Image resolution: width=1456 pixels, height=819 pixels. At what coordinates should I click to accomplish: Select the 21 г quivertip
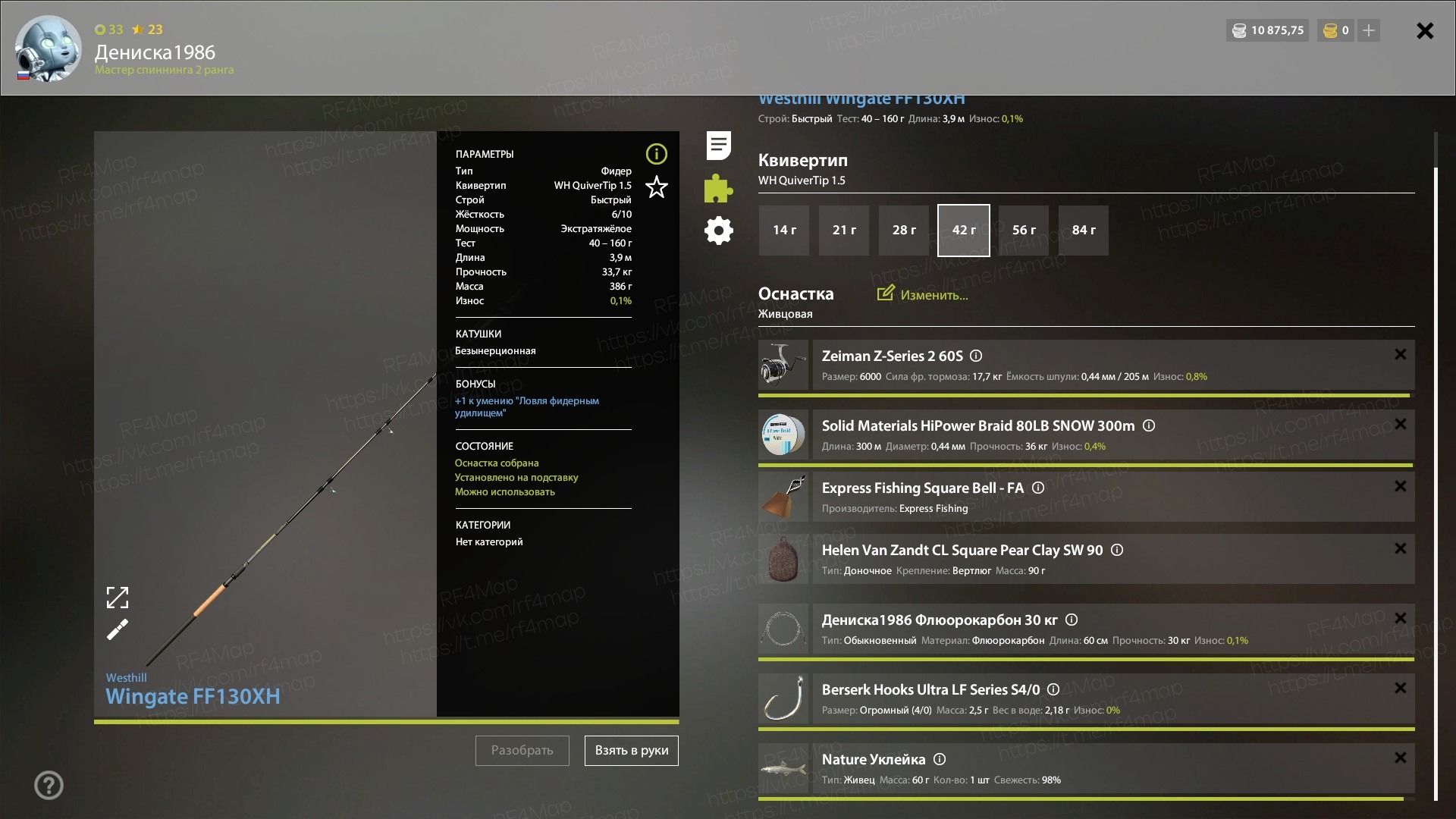pos(844,230)
